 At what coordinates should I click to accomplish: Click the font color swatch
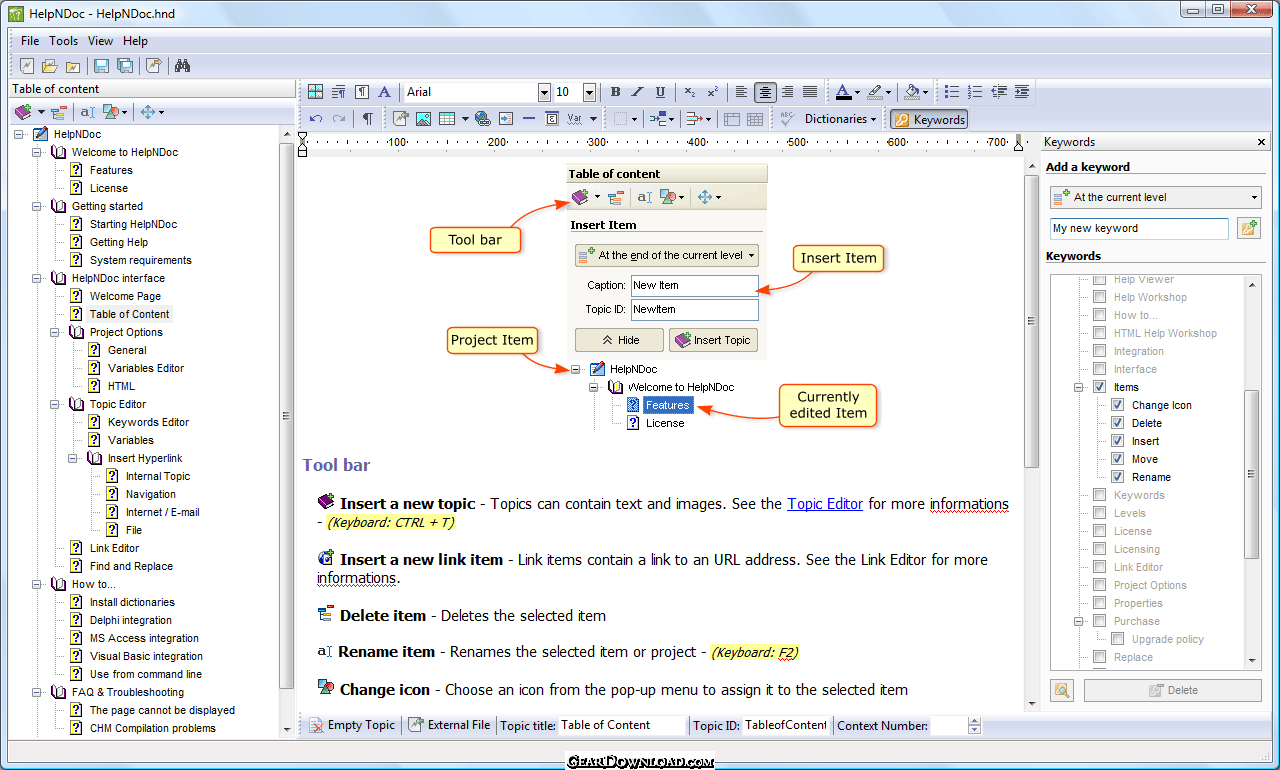[x=843, y=92]
